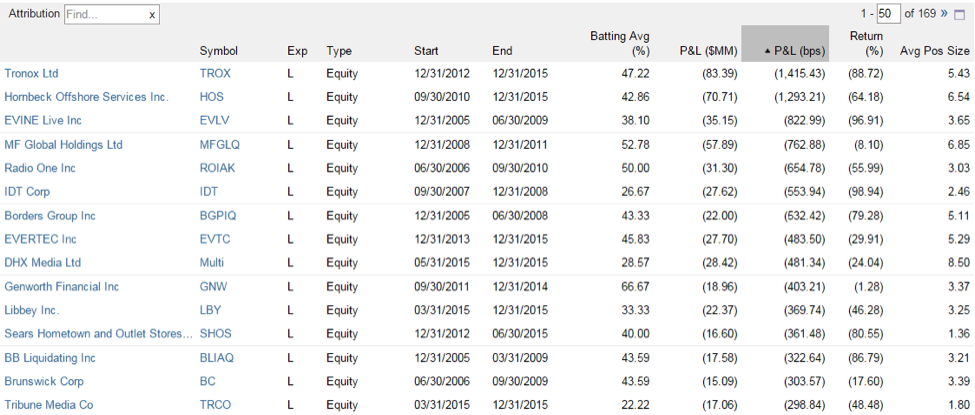Open the MF Global Holdings Ltd link
The width and height of the screenshot is (975, 415).
click(63, 145)
